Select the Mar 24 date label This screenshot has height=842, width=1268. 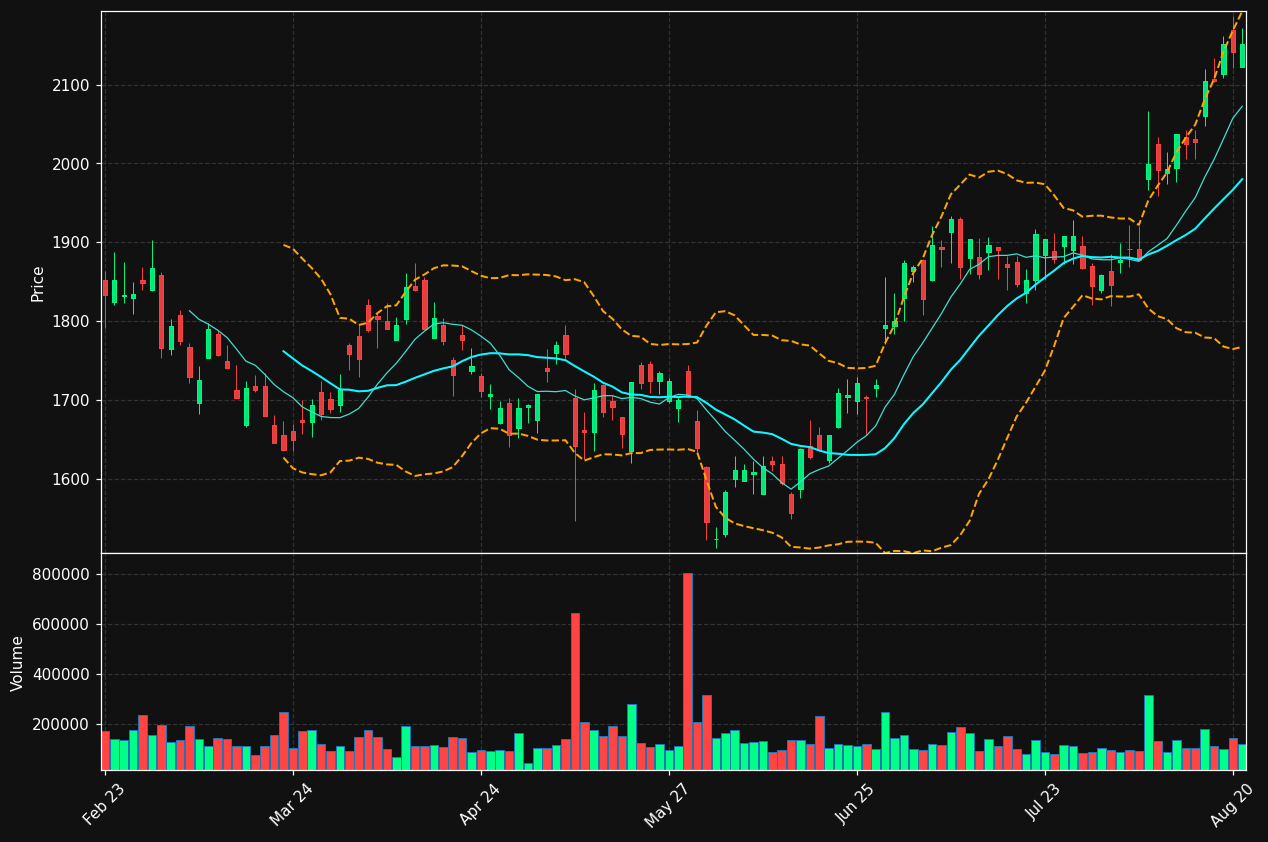click(291, 803)
